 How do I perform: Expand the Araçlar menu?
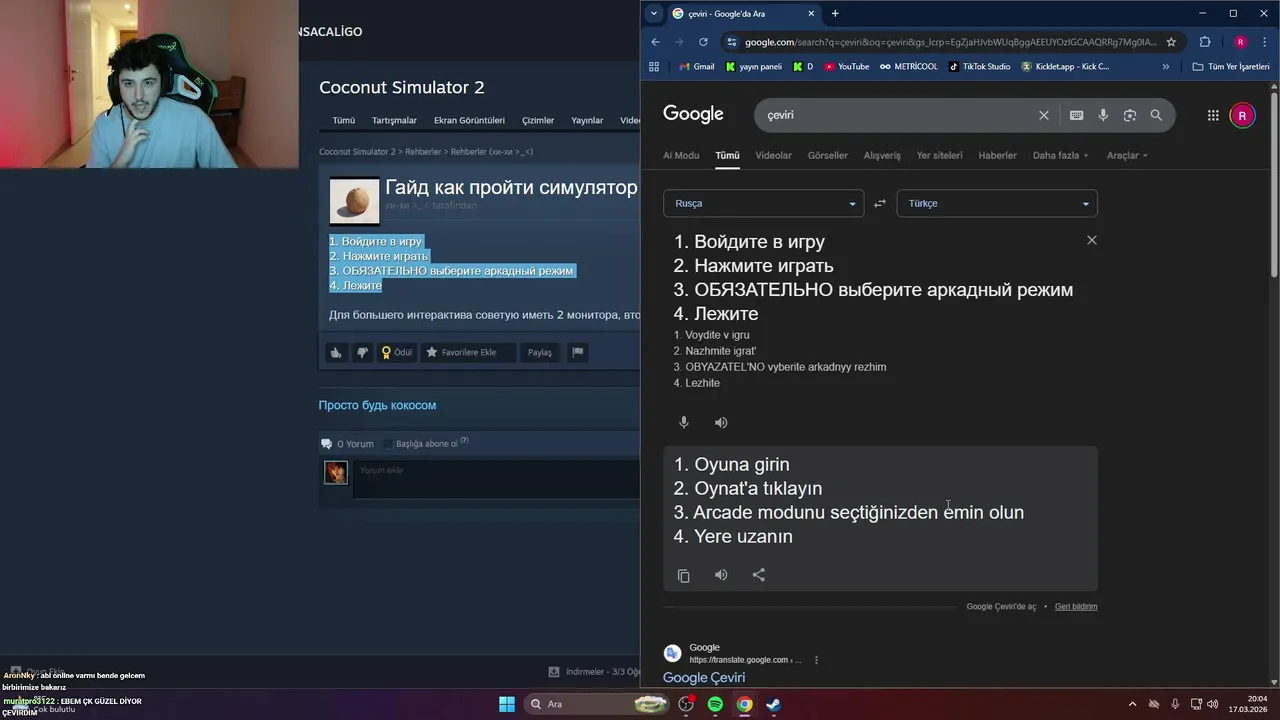[1127, 155]
